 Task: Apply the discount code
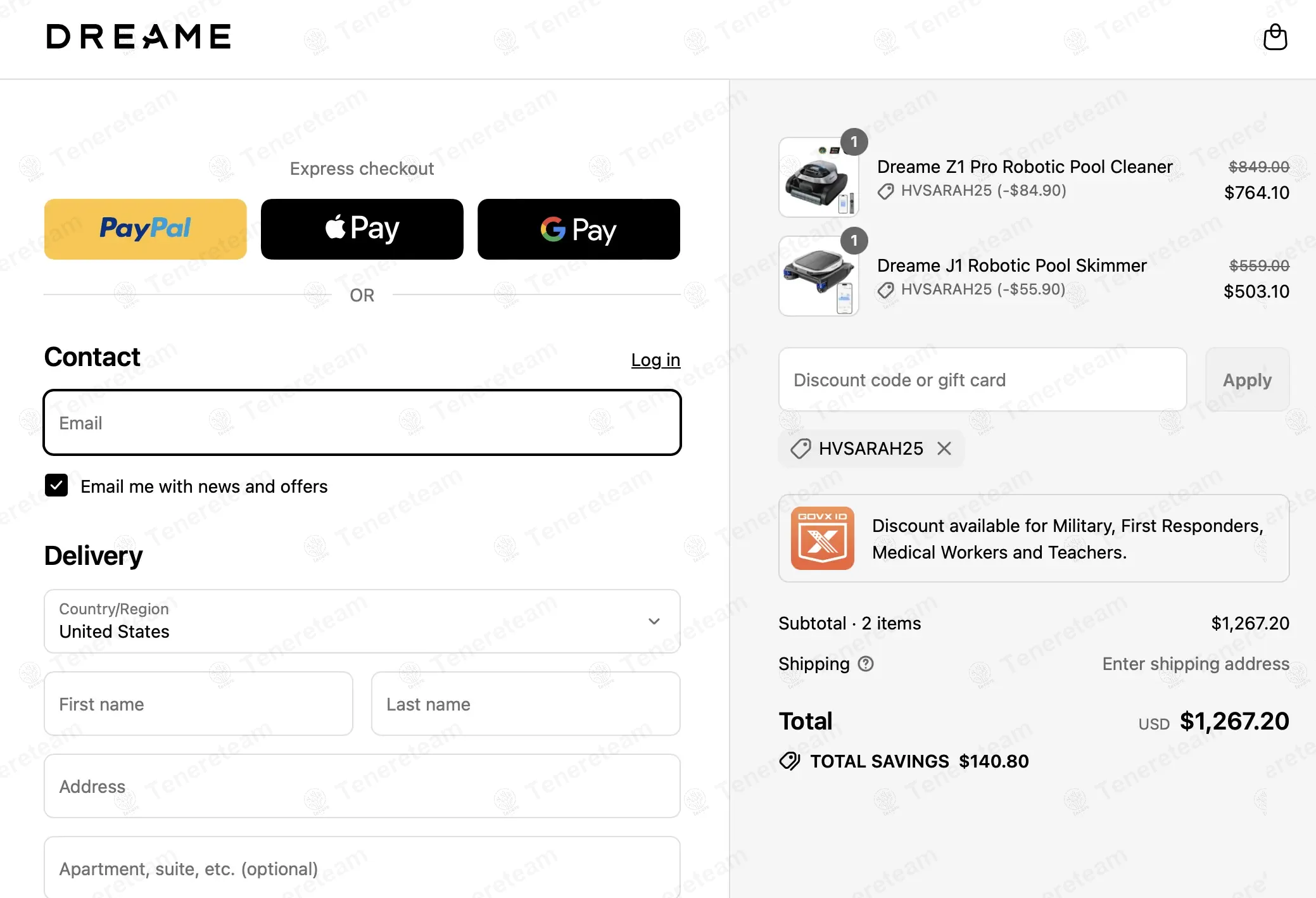click(1247, 380)
